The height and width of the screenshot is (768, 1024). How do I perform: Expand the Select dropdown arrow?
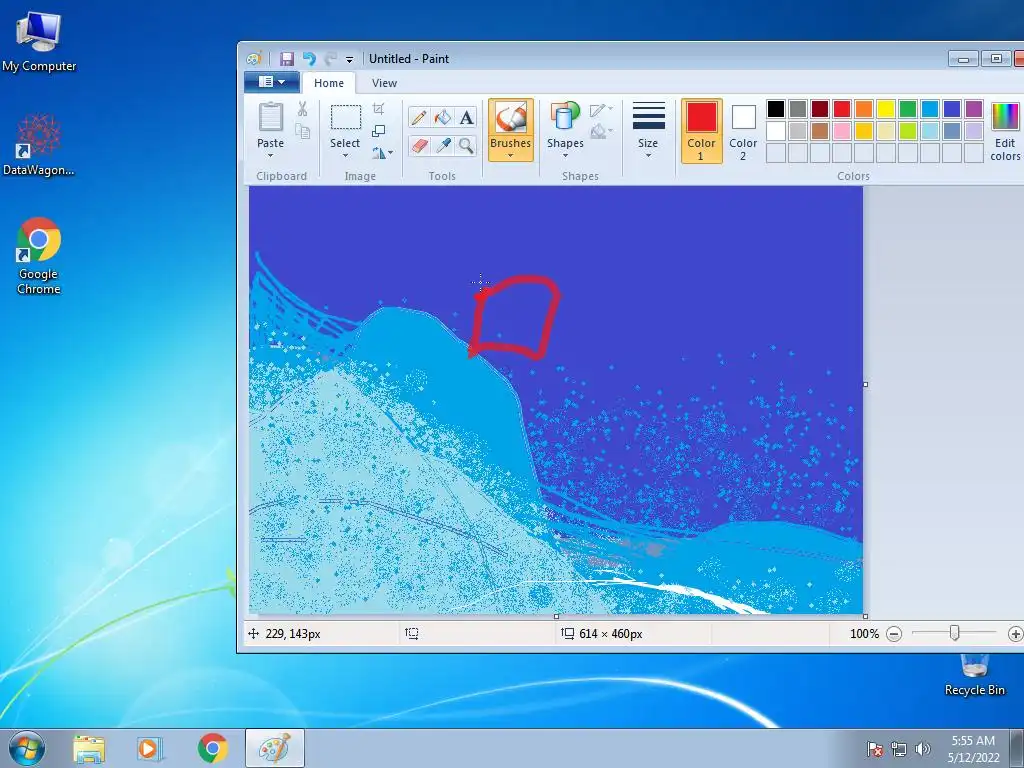click(345, 155)
